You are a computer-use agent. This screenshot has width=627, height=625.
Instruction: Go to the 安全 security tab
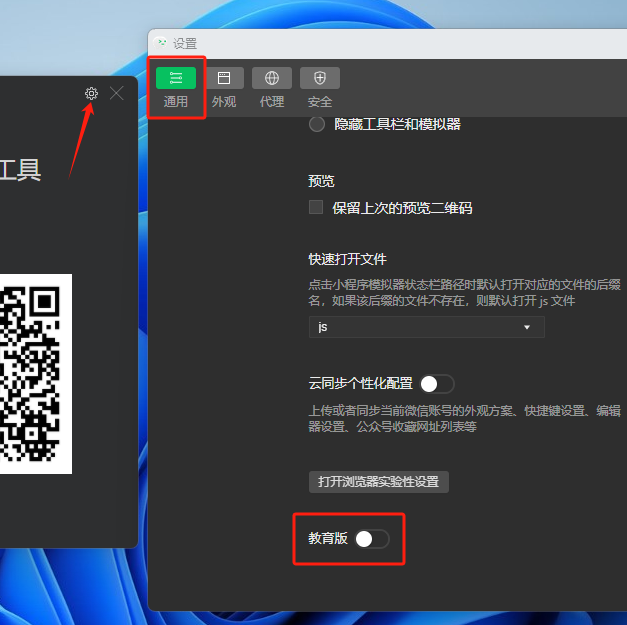point(320,88)
